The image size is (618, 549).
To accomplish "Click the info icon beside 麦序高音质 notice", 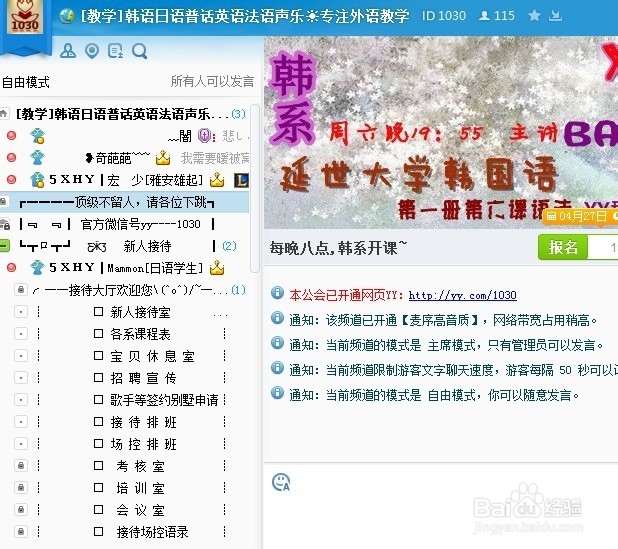I will pyautogui.click(x=277, y=318).
